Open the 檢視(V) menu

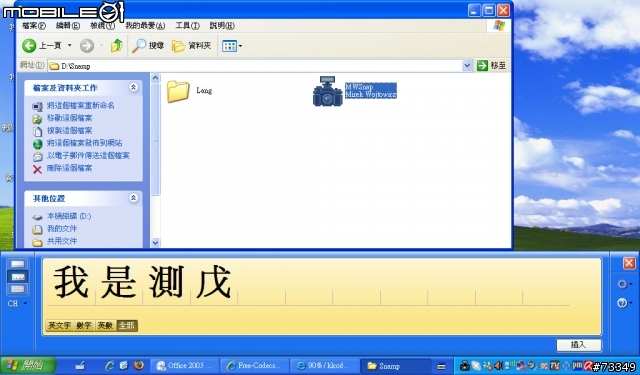coord(102,26)
